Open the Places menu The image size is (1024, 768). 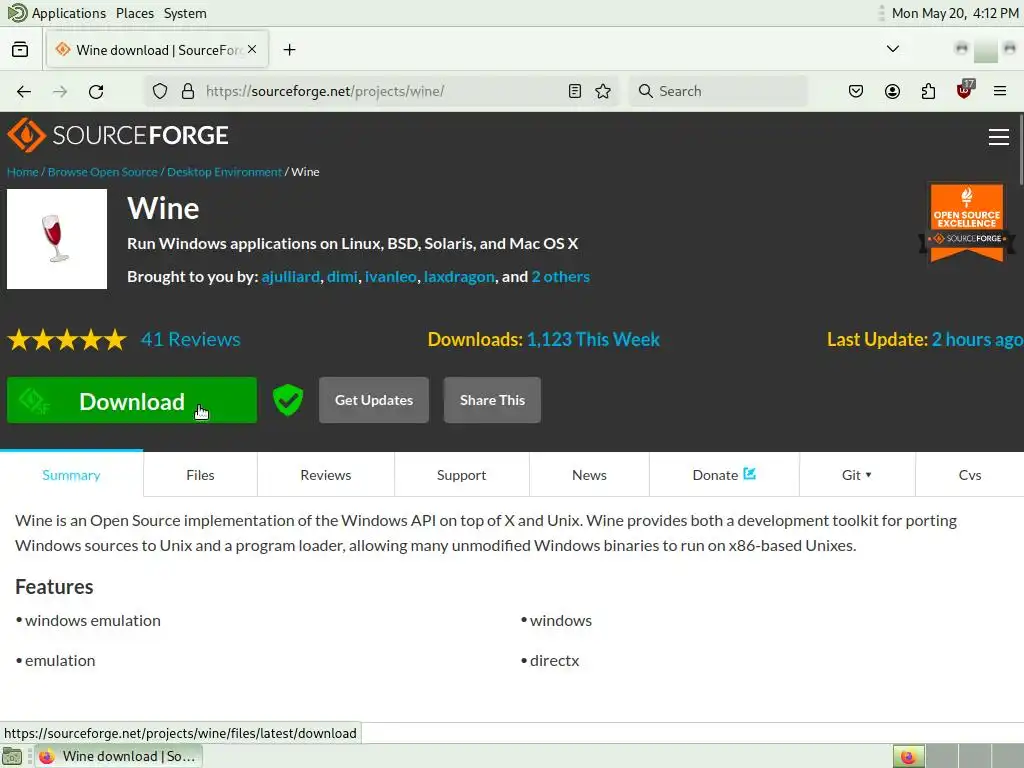click(x=135, y=13)
